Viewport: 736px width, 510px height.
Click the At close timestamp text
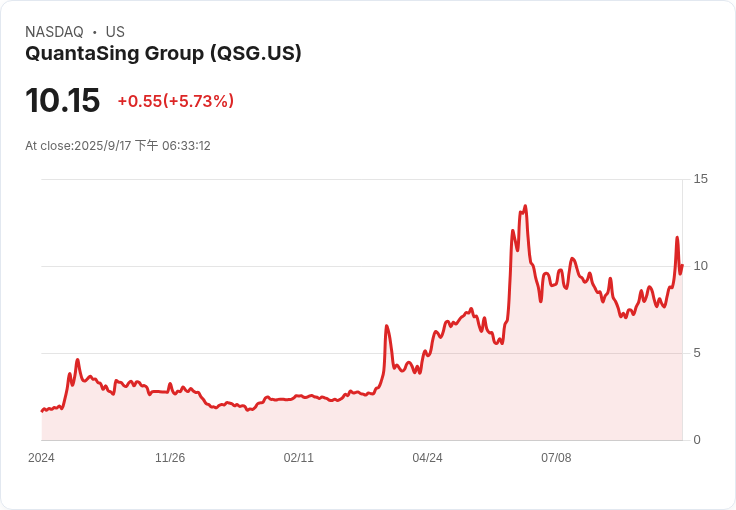tap(118, 146)
